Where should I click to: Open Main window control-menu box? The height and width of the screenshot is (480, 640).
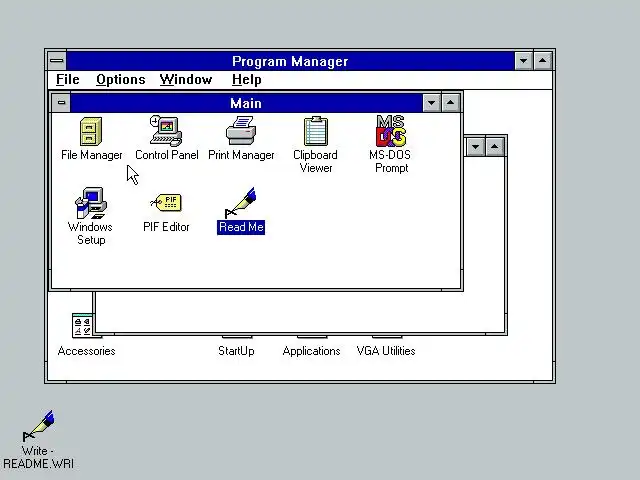coord(61,102)
